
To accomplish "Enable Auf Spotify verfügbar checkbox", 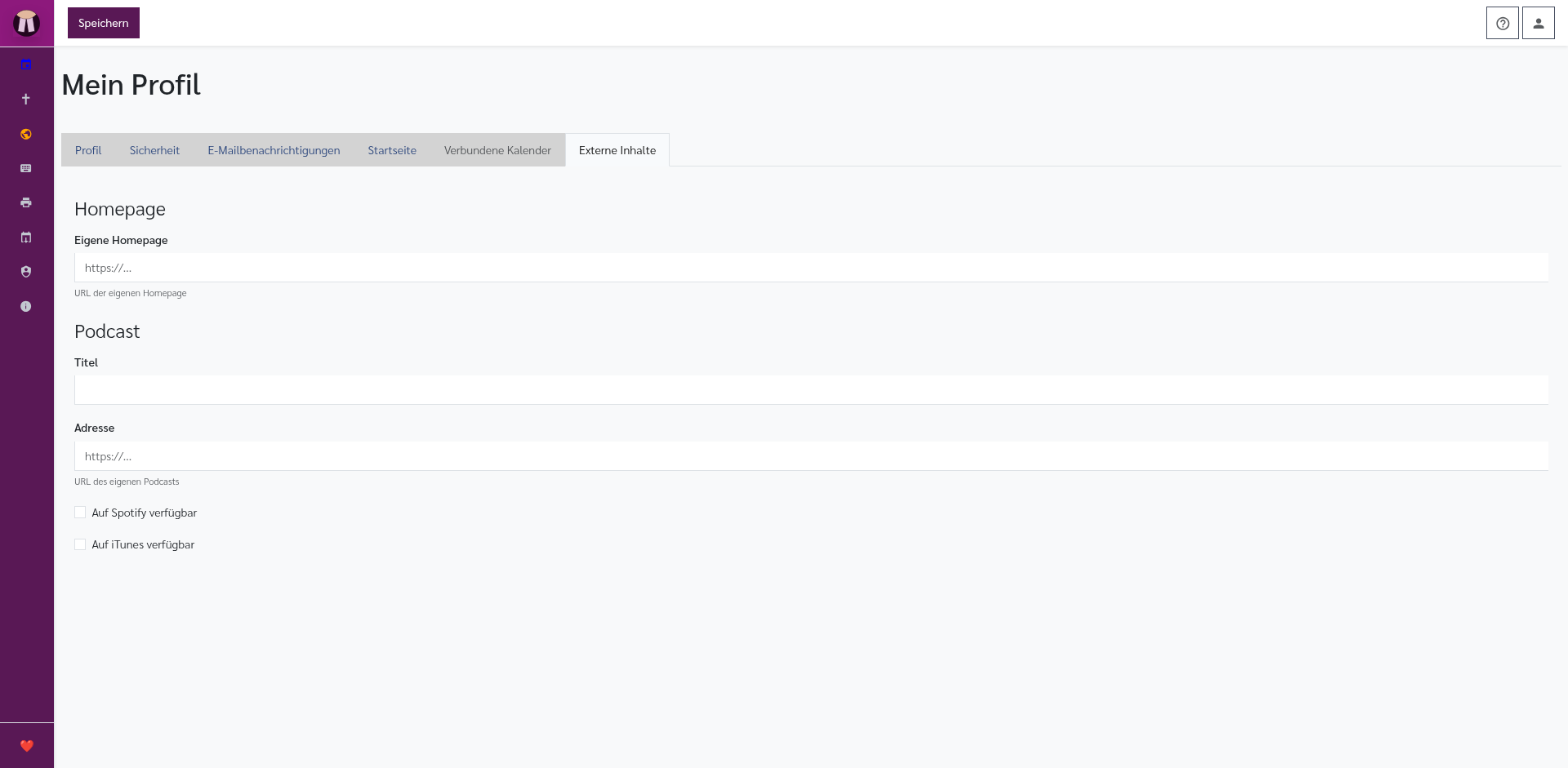I will [x=80, y=513].
